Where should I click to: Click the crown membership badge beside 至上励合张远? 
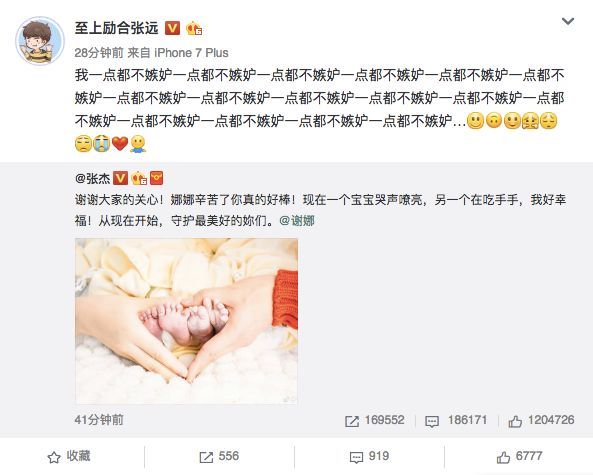coord(194,28)
